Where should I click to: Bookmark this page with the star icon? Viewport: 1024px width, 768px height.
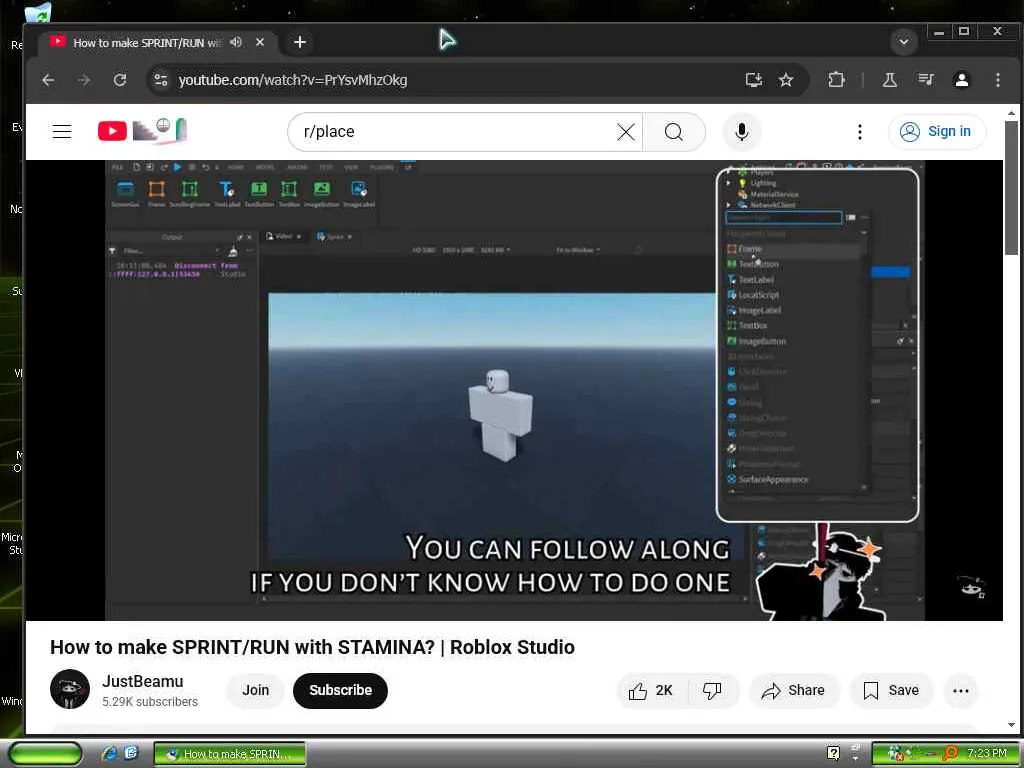[x=786, y=80]
